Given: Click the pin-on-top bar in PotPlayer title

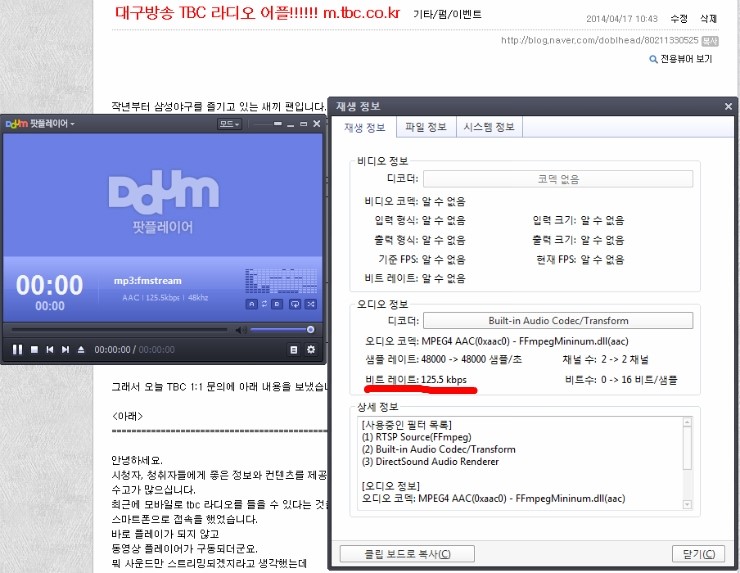Looking at the screenshot, I should (x=278, y=124).
